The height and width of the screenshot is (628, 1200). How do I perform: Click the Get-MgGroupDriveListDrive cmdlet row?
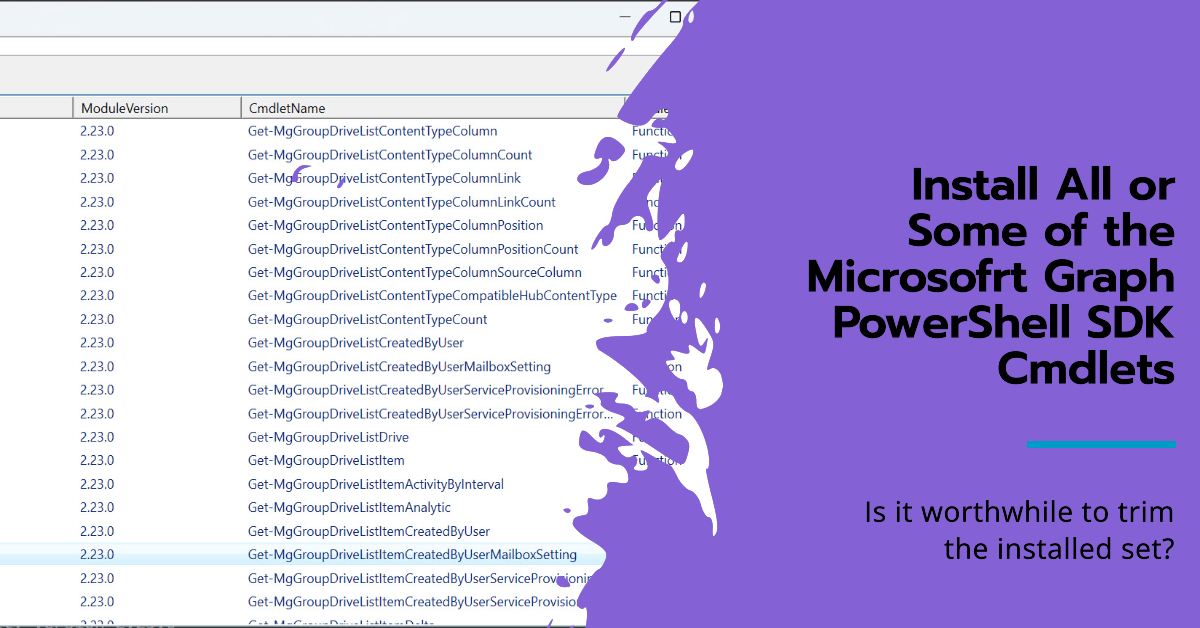(x=328, y=437)
